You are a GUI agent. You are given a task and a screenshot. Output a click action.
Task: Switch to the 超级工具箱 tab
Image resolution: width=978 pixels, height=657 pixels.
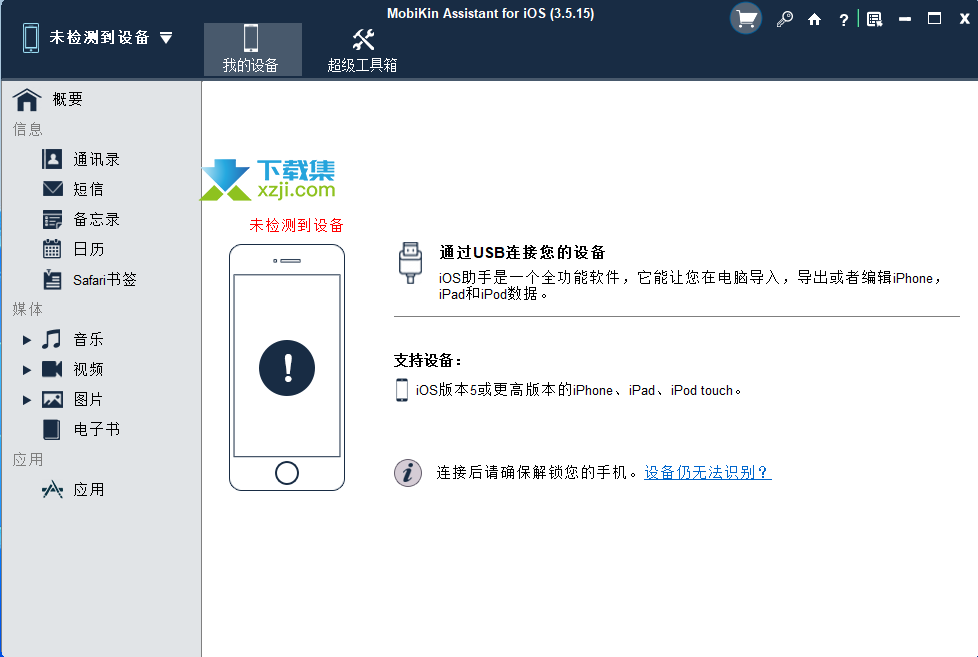[362, 49]
